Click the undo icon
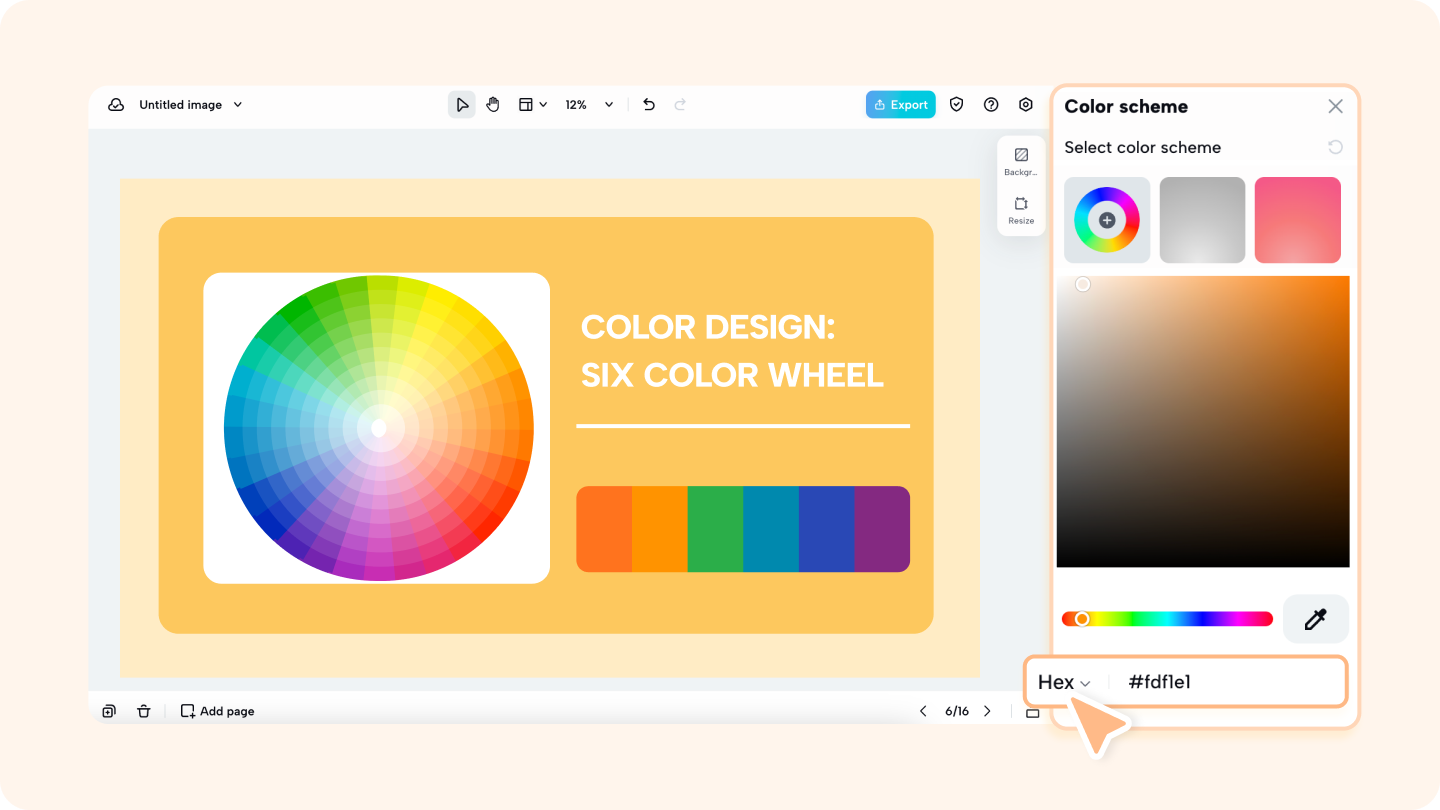This screenshot has height=810, width=1440. tap(648, 104)
